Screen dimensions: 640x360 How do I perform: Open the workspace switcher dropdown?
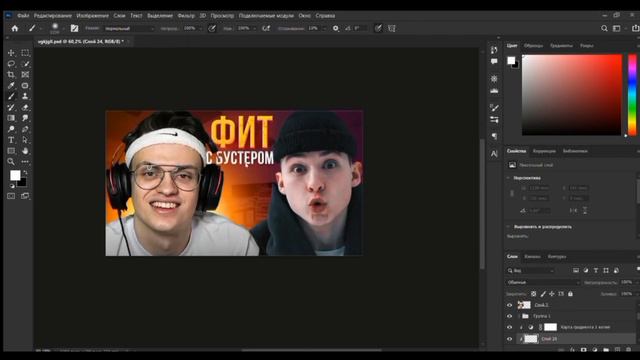(618, 28)
